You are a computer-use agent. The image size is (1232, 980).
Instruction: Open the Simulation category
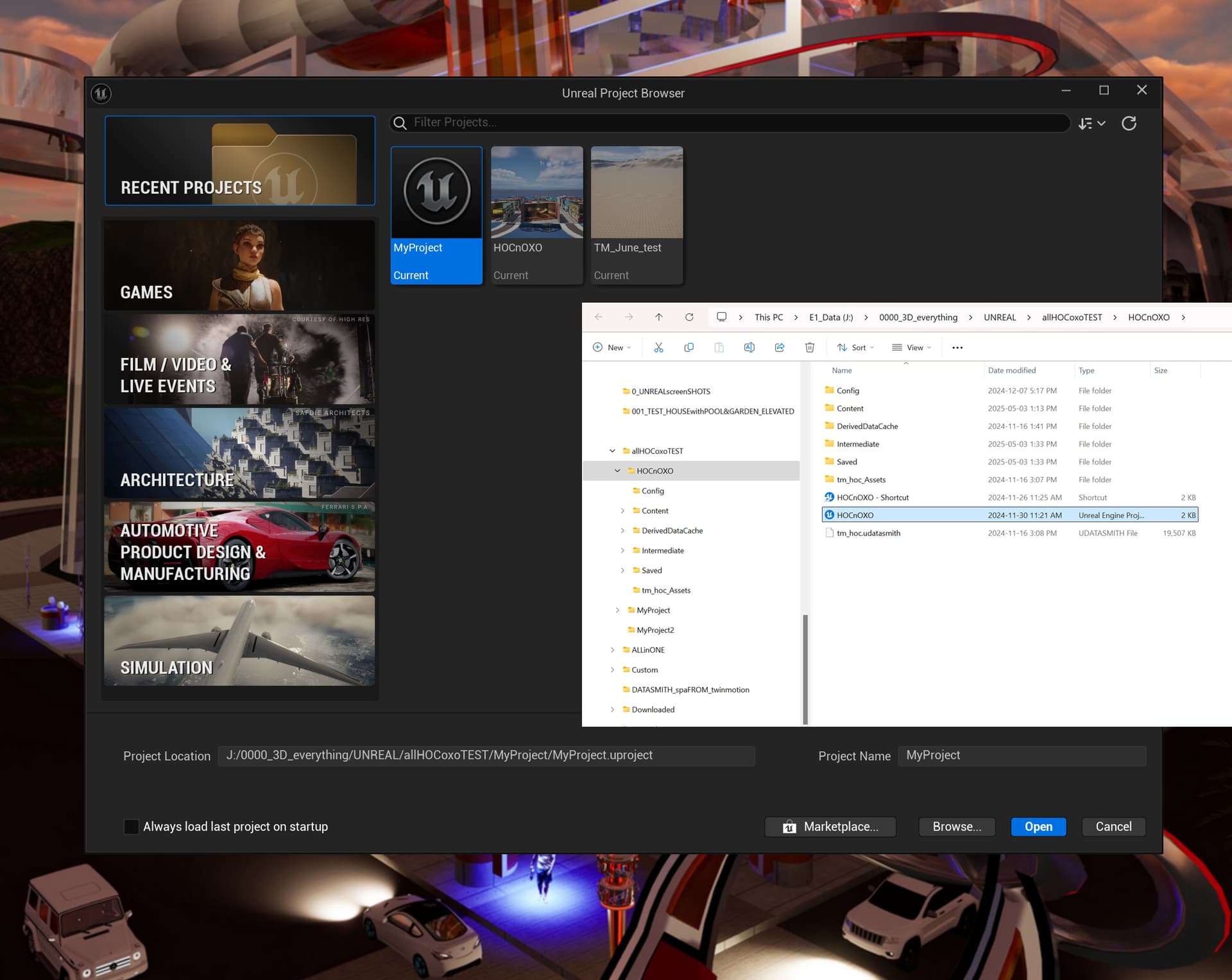240,641
